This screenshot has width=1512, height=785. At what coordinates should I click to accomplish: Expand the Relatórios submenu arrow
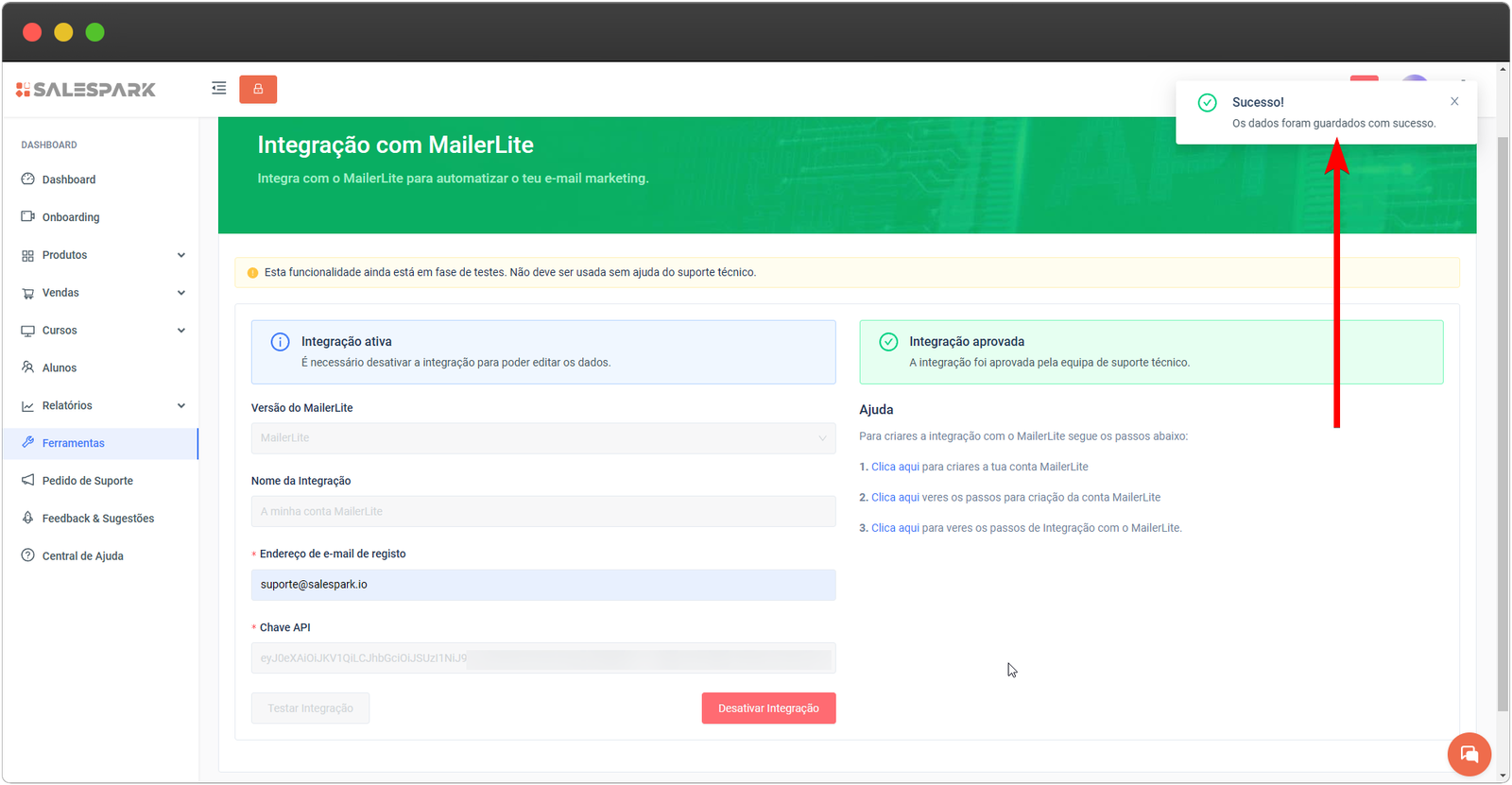point(181,406)
